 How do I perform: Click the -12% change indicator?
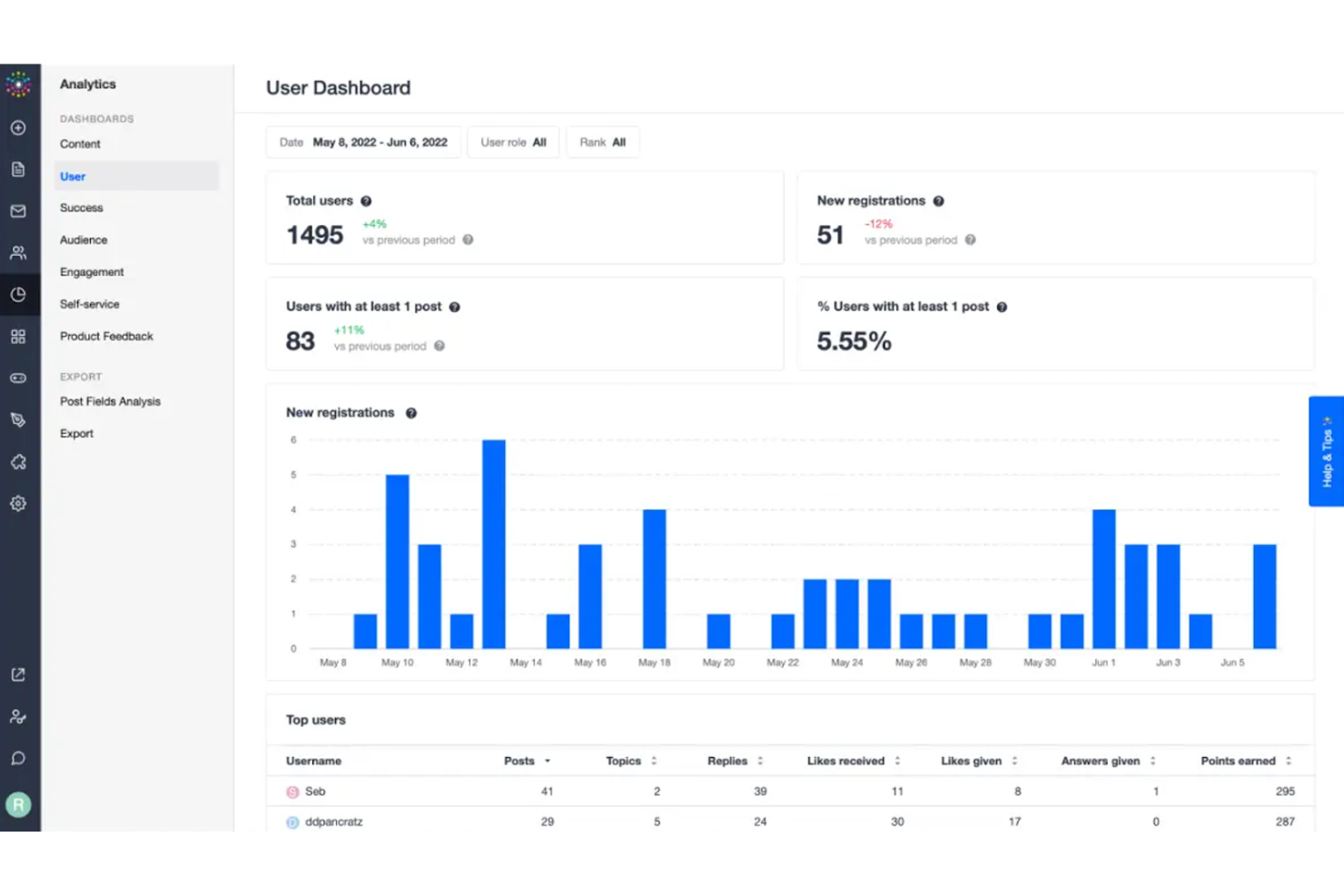[878, 224]
